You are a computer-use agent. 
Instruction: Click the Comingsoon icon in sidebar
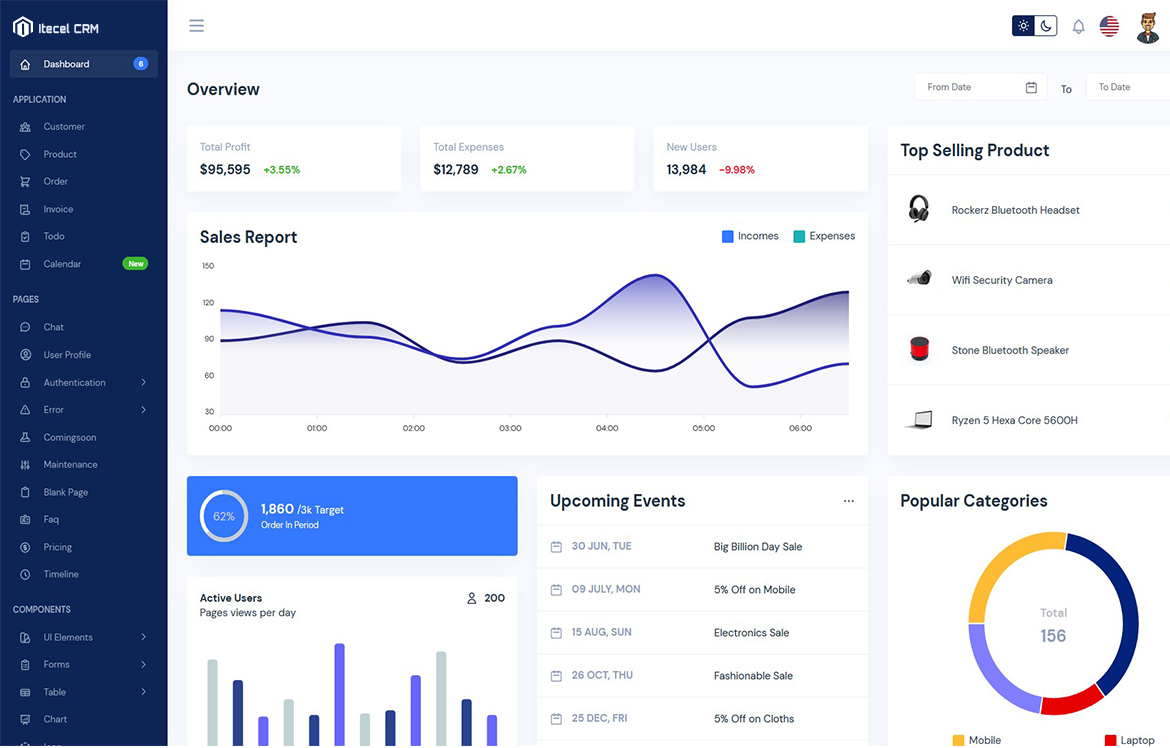click(x=25, y=437)
